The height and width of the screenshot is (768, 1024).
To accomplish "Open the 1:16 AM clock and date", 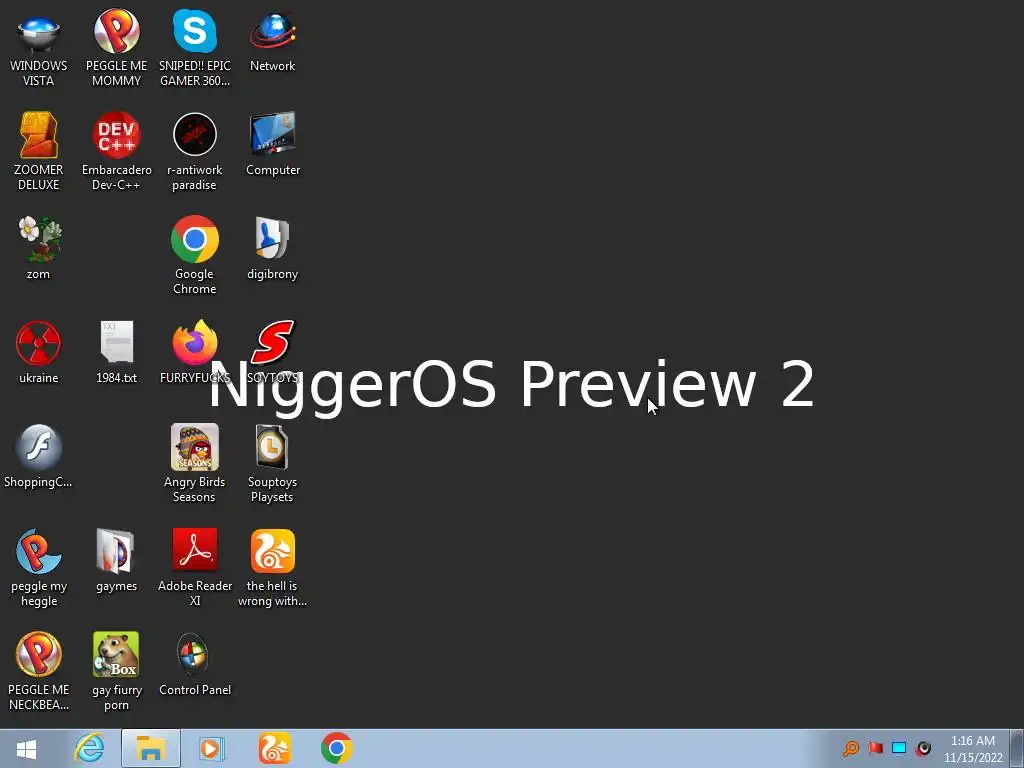I will [x=973, y=749].
